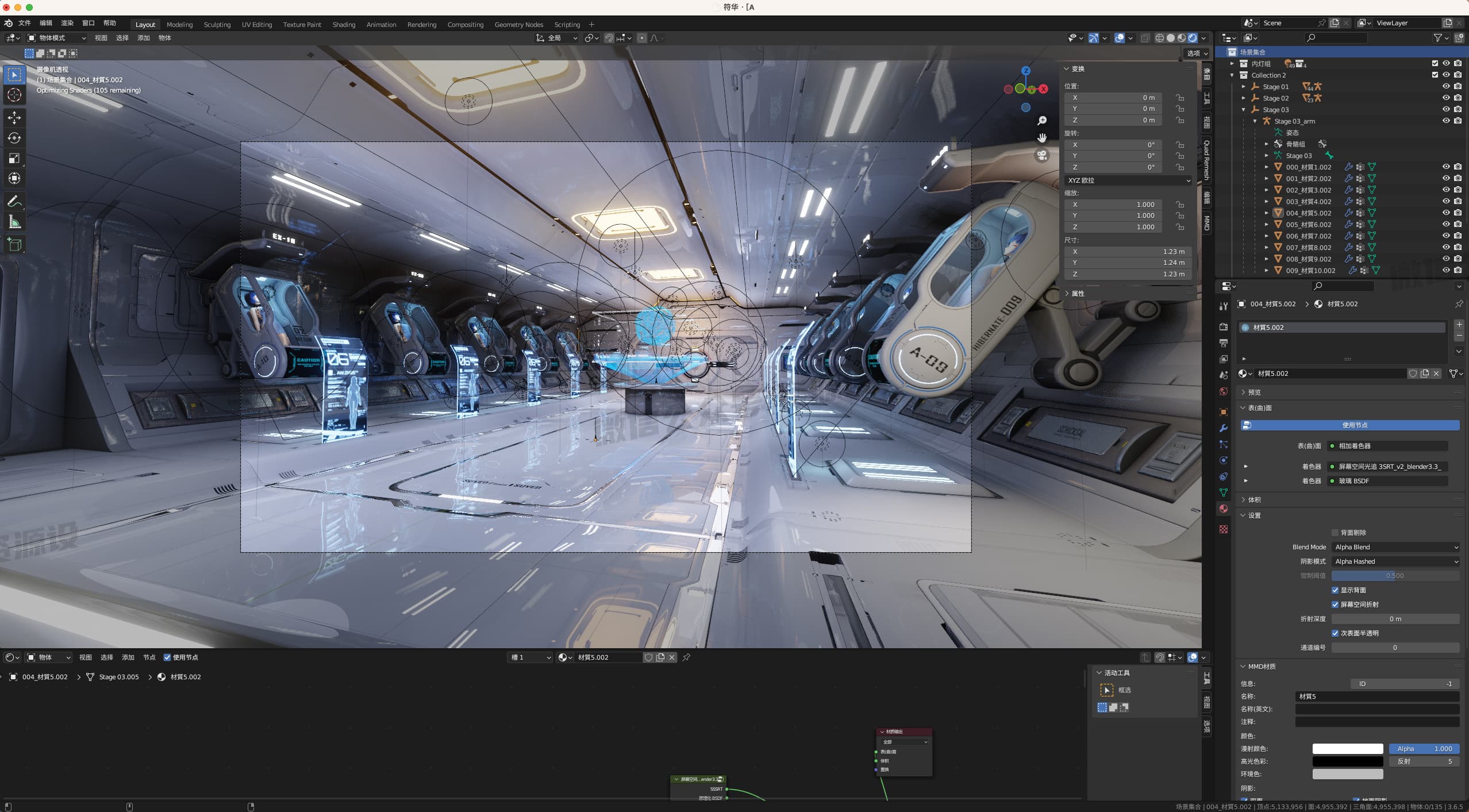Image resolution: width=1469 pixels, height=812 pixels.
Task: Toggle camera view with the camera gizmo
Action: [x=1042, y=155]
